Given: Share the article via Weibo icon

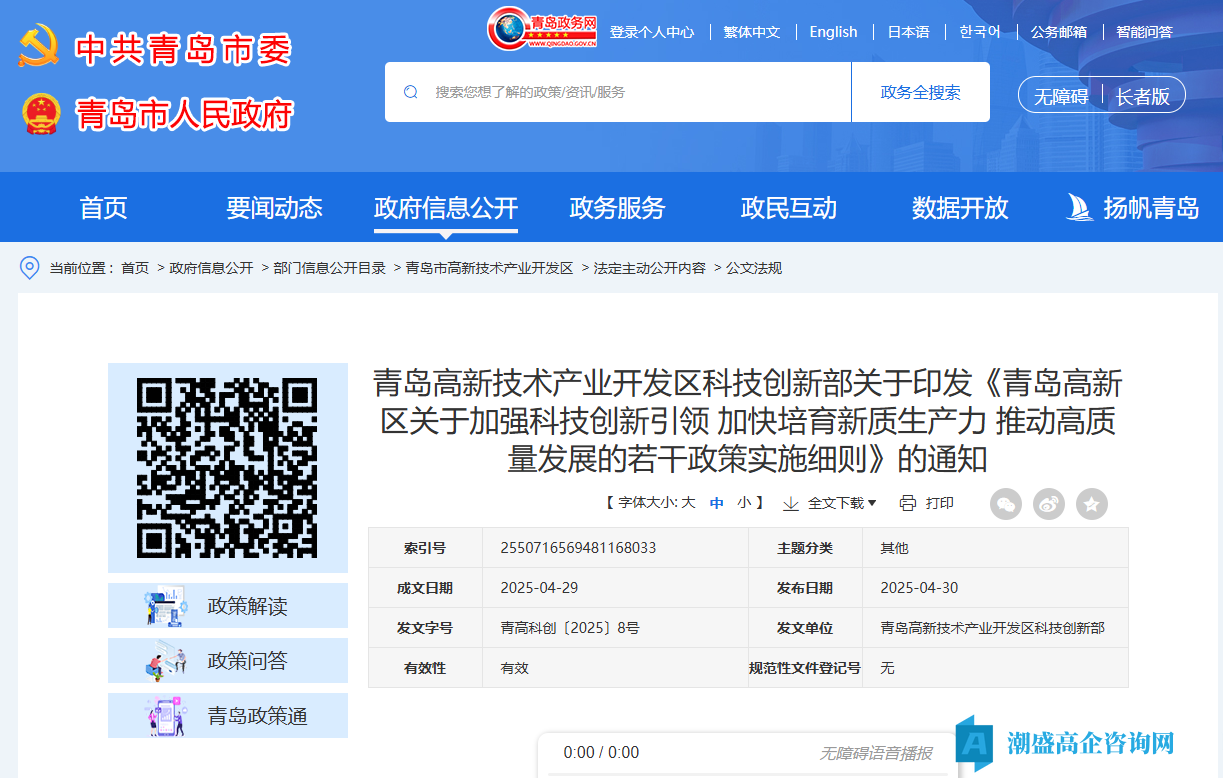Looking at the screenshot, I should [1049, 504].
